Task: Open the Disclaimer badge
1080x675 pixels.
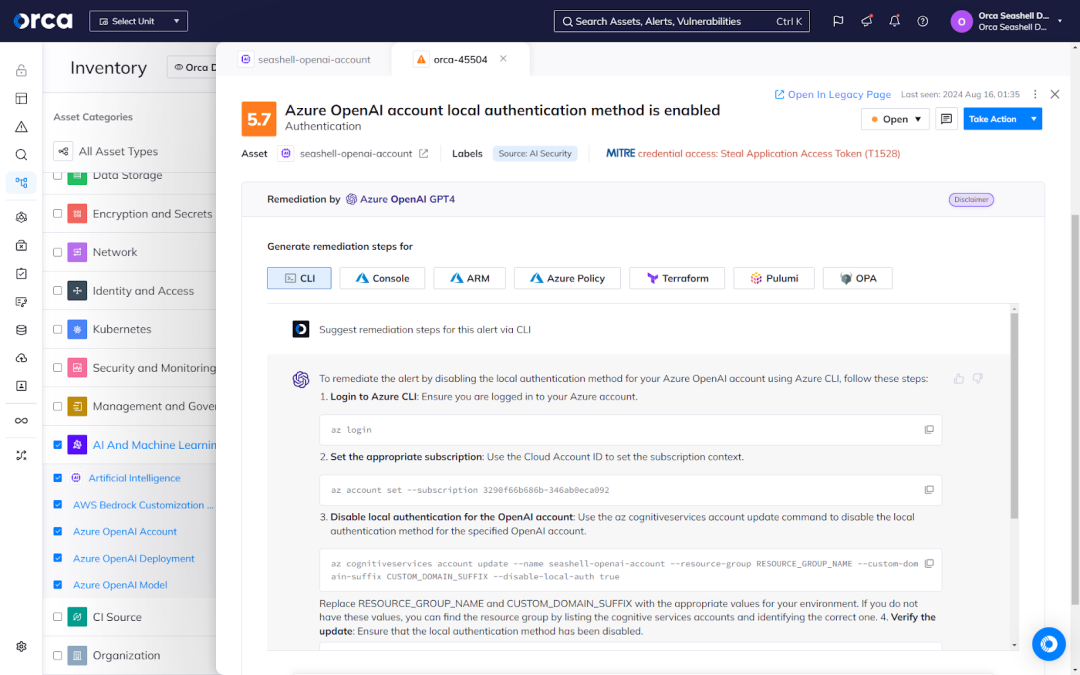Action: 971,200
